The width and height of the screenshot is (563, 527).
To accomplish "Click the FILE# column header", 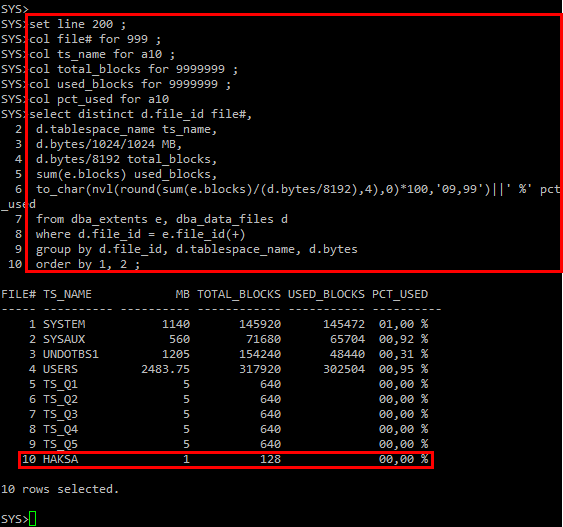I will [x=18, y=294].
